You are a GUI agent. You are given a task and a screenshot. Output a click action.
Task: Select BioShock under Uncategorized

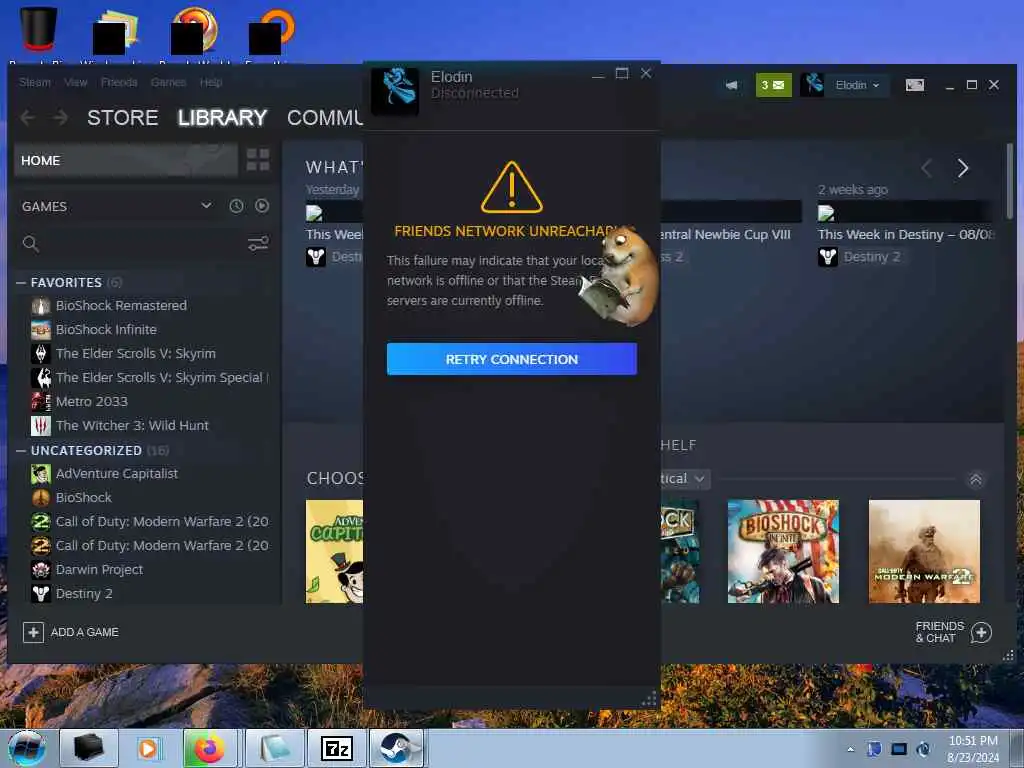click(84, 498)
